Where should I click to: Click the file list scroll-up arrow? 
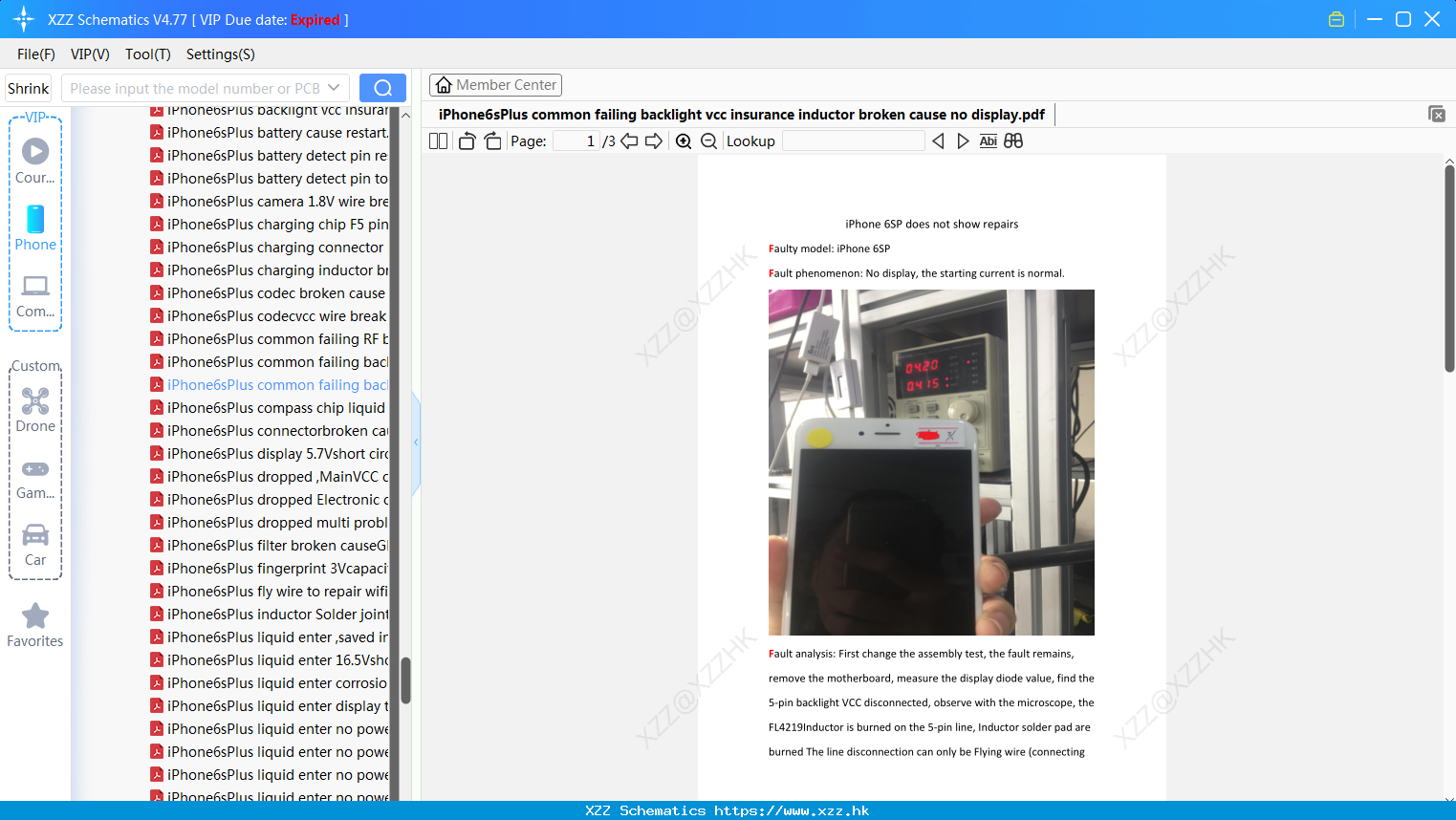[405, 115]
